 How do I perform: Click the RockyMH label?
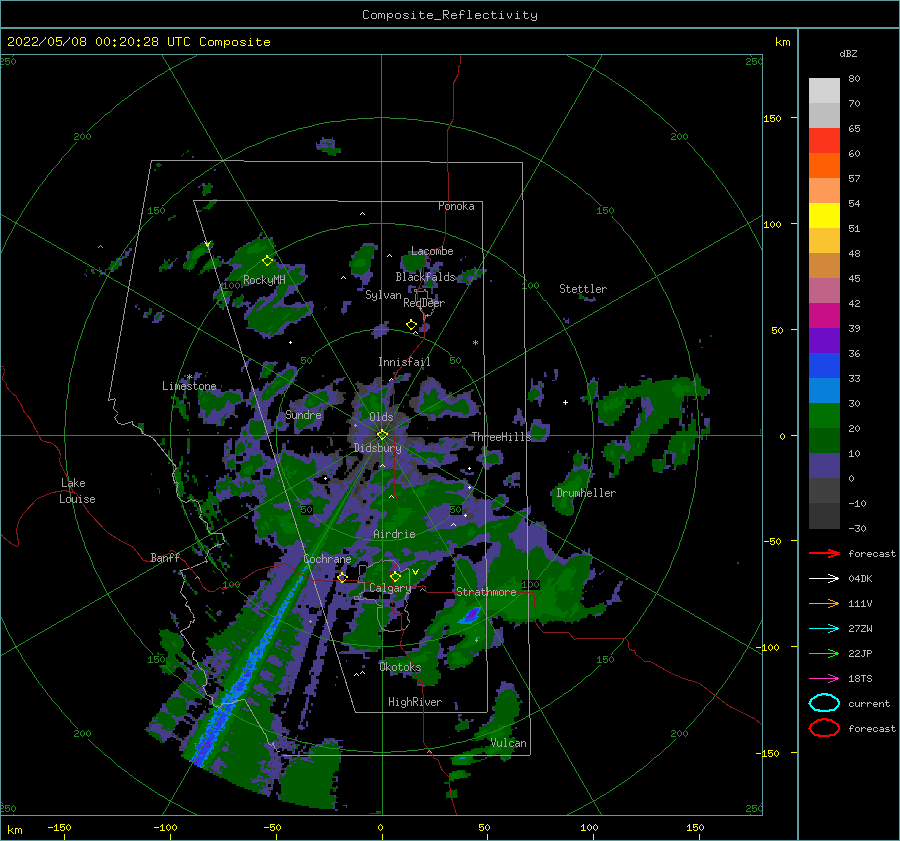[x=264, y=280]
